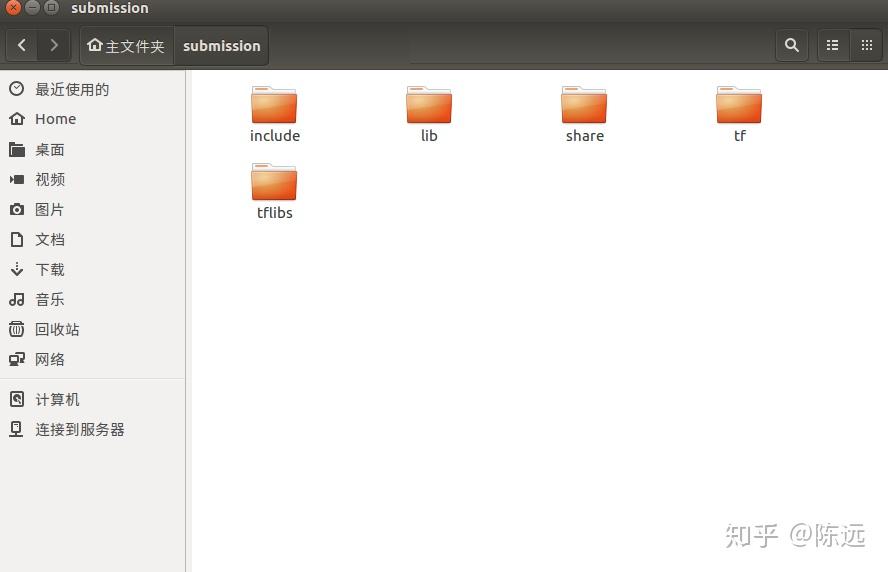Open 视频 label in the sidebar

[50, 180]
